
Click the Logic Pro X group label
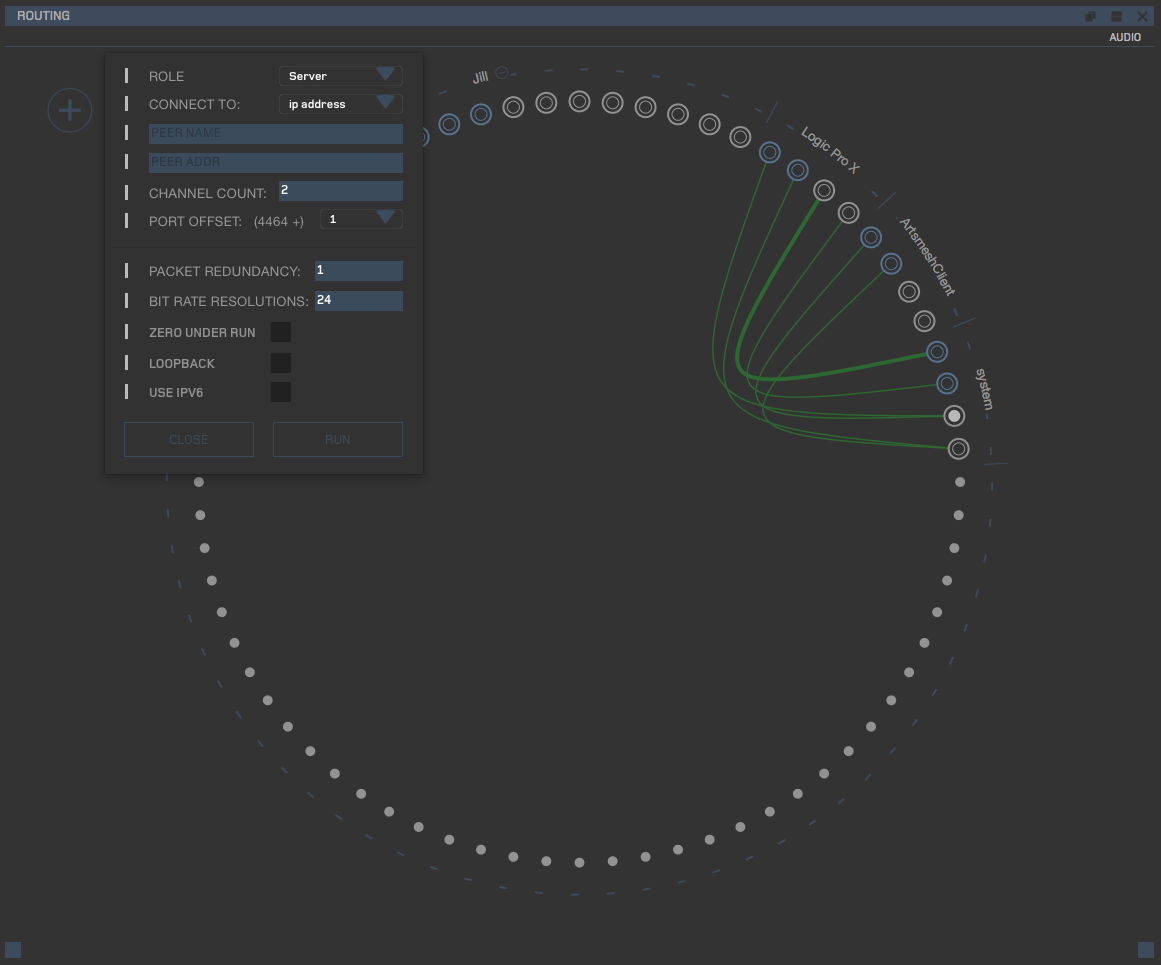coord(831,150)
